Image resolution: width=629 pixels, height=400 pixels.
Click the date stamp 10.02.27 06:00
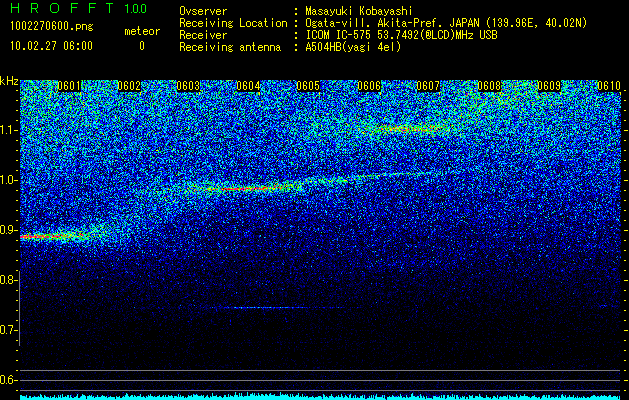(51, 46)
